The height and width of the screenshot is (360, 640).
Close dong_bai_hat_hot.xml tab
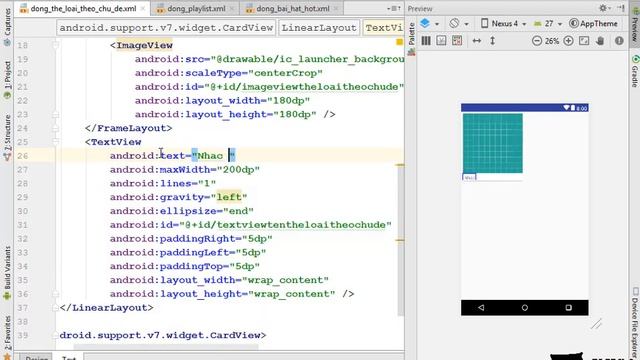(x=336, y=9)
